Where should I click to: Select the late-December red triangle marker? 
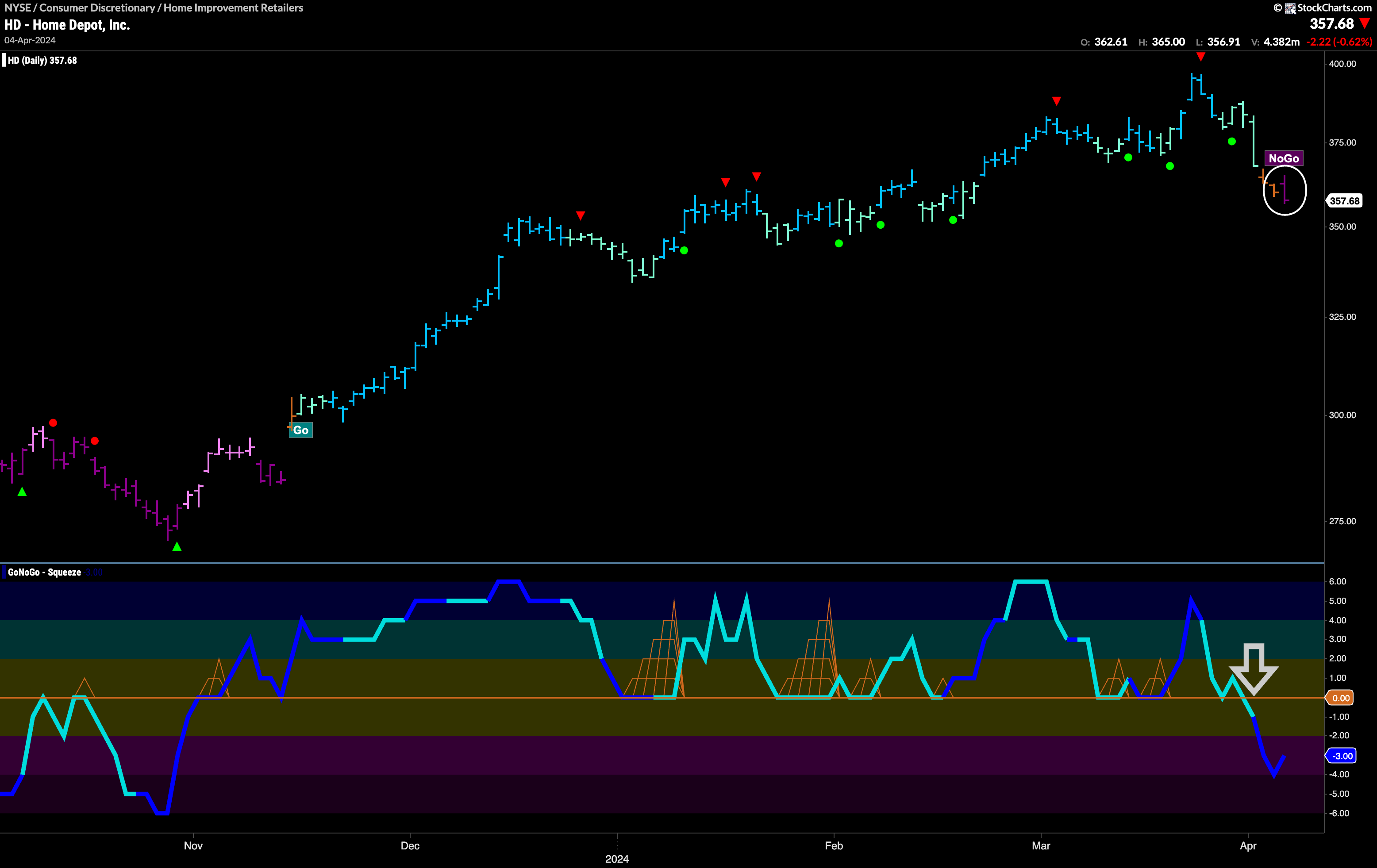581,215
